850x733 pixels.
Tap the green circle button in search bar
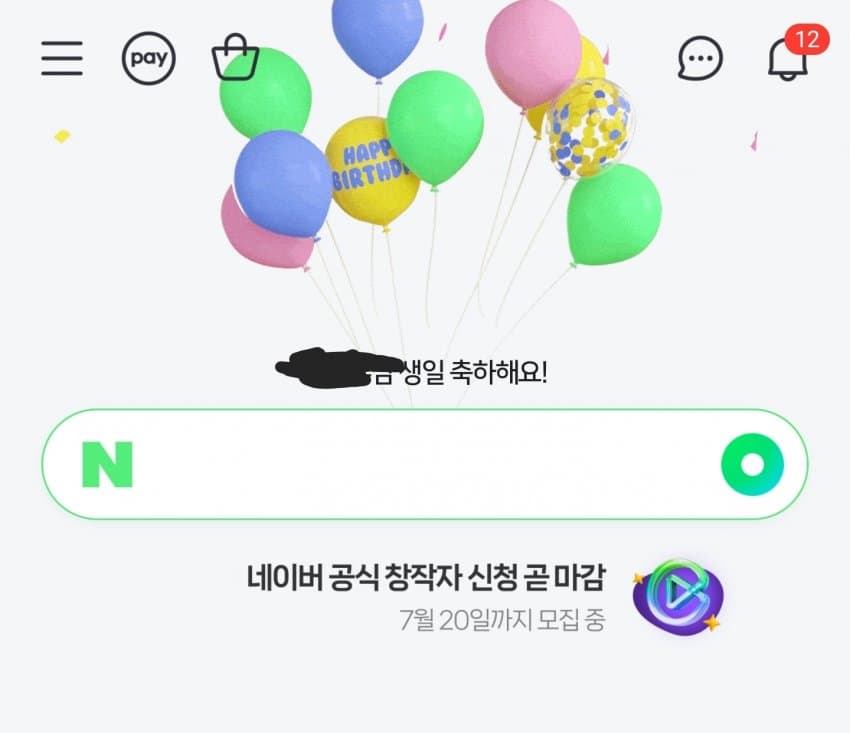tap(752, 465)
